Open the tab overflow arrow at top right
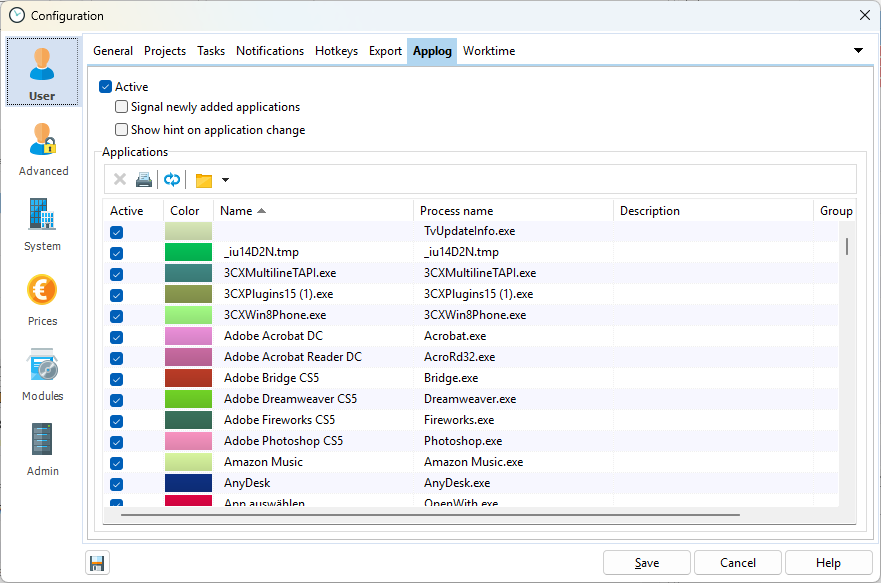Image resolution: width=881 pixels, height=583 pixels. point(858,51)
